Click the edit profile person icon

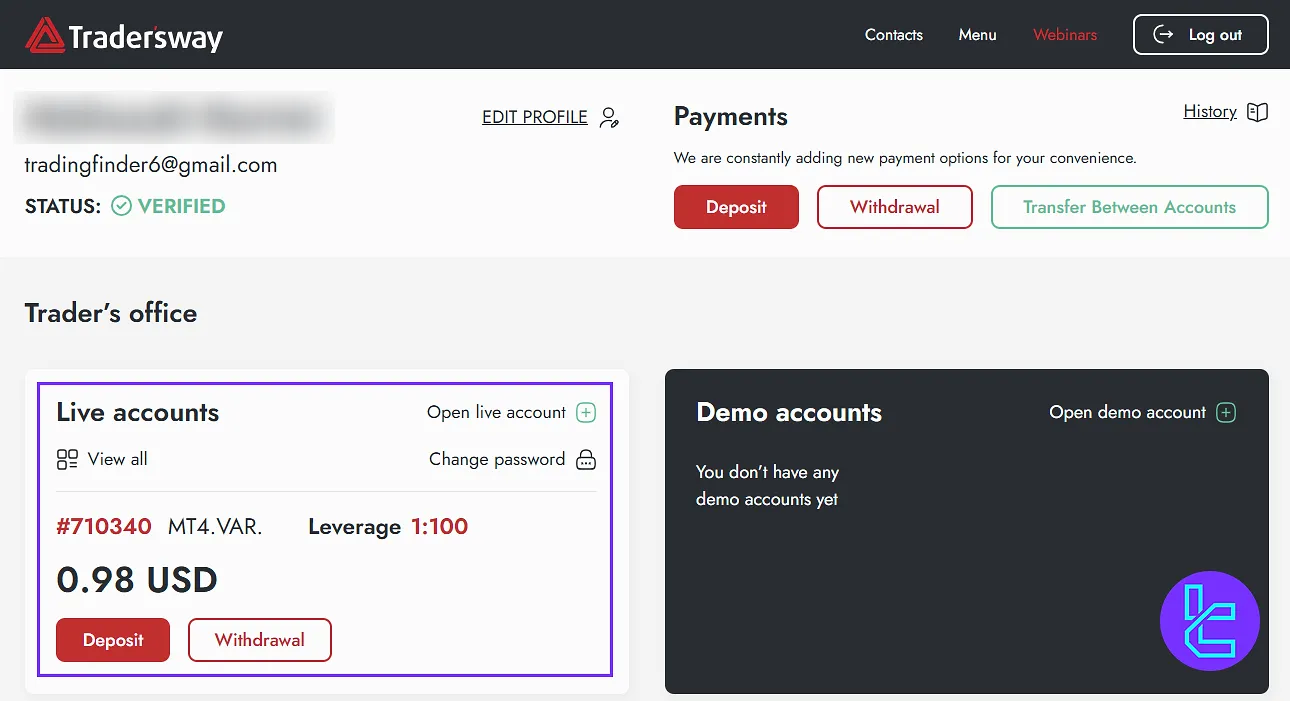(x=609, y=117)
